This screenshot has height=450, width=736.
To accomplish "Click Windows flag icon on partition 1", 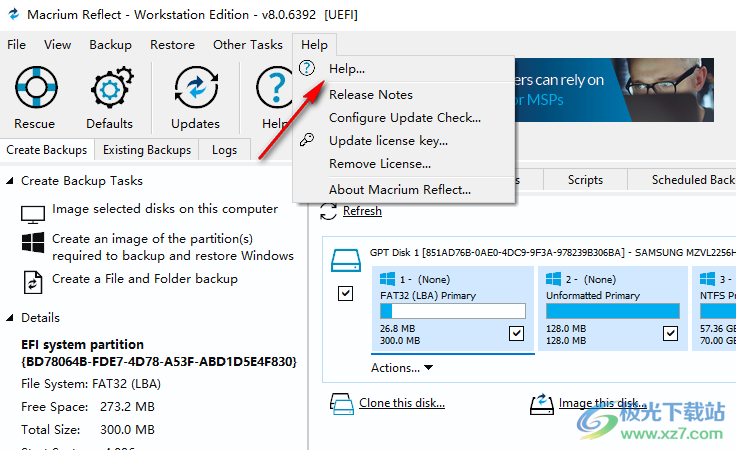I will [x=387, y=279].
